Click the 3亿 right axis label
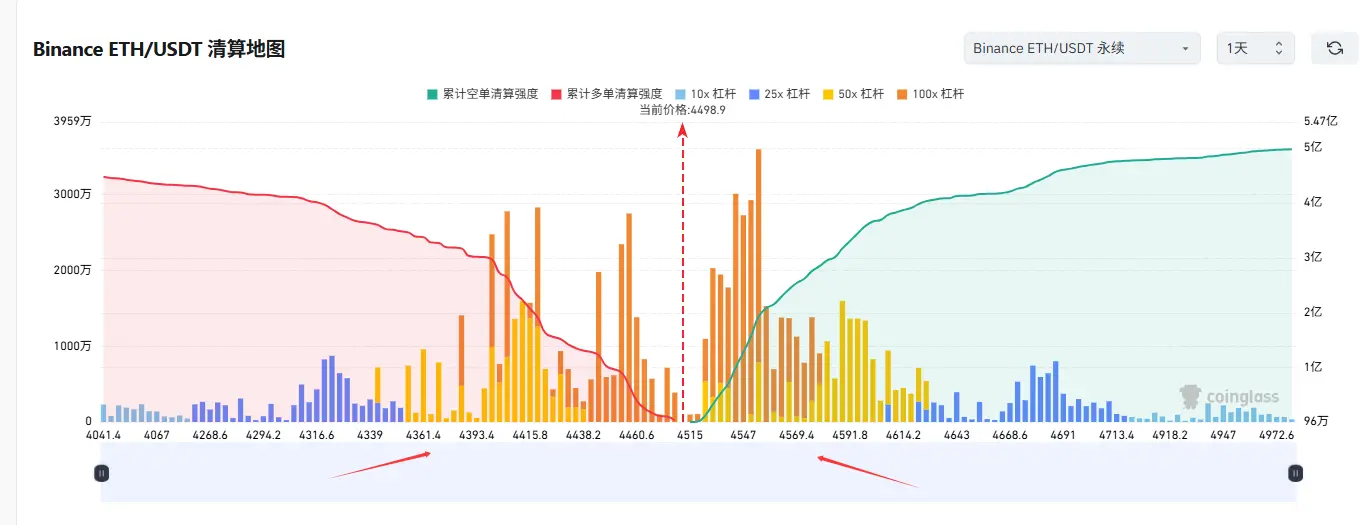 pos(1313,257)
